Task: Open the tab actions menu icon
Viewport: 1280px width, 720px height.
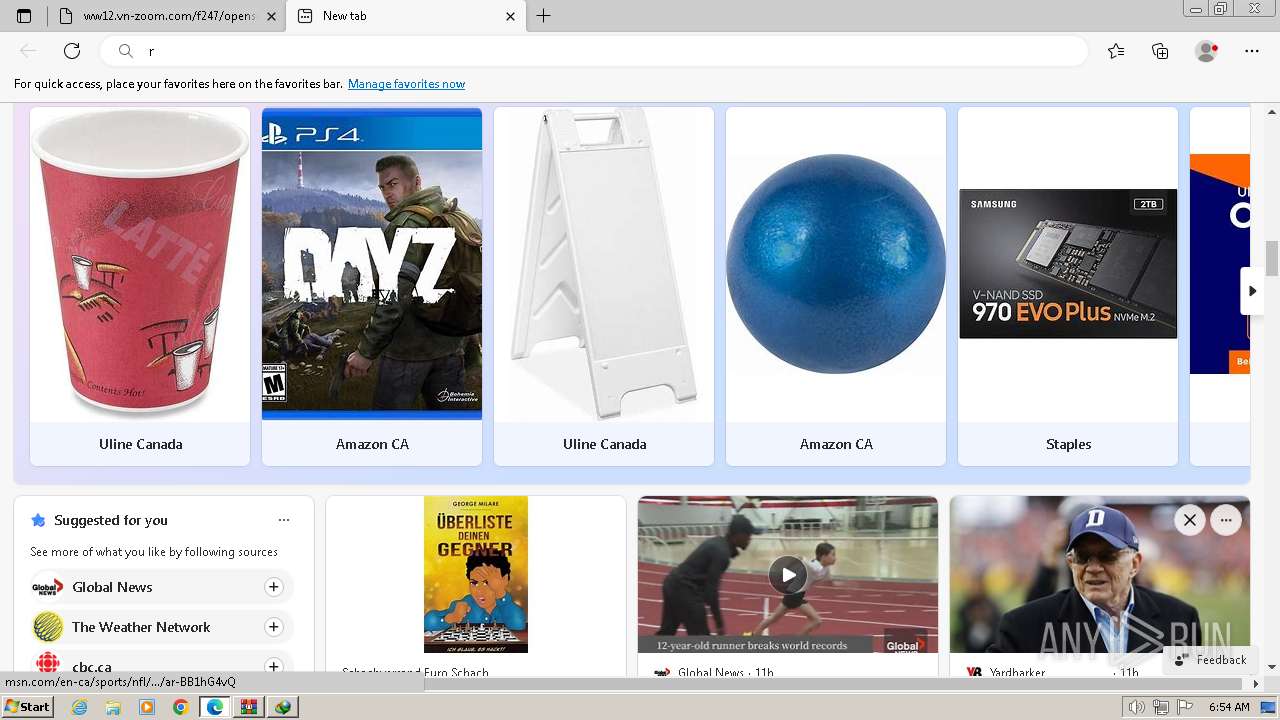Action: (x=24, y=16)
